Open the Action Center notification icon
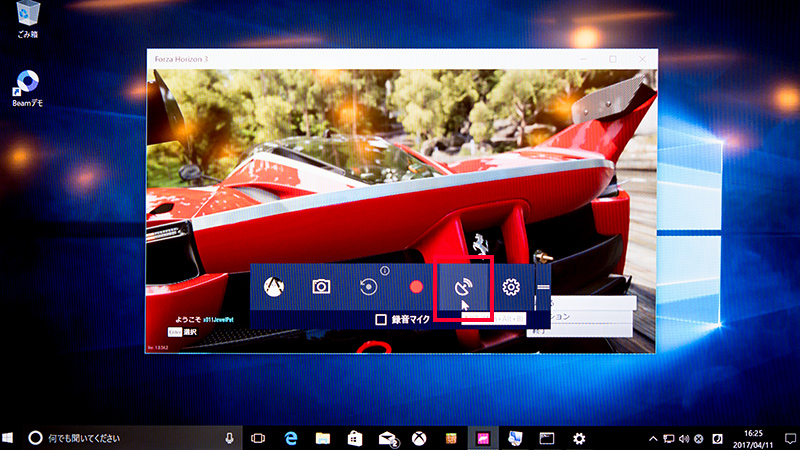 [790, 438]
